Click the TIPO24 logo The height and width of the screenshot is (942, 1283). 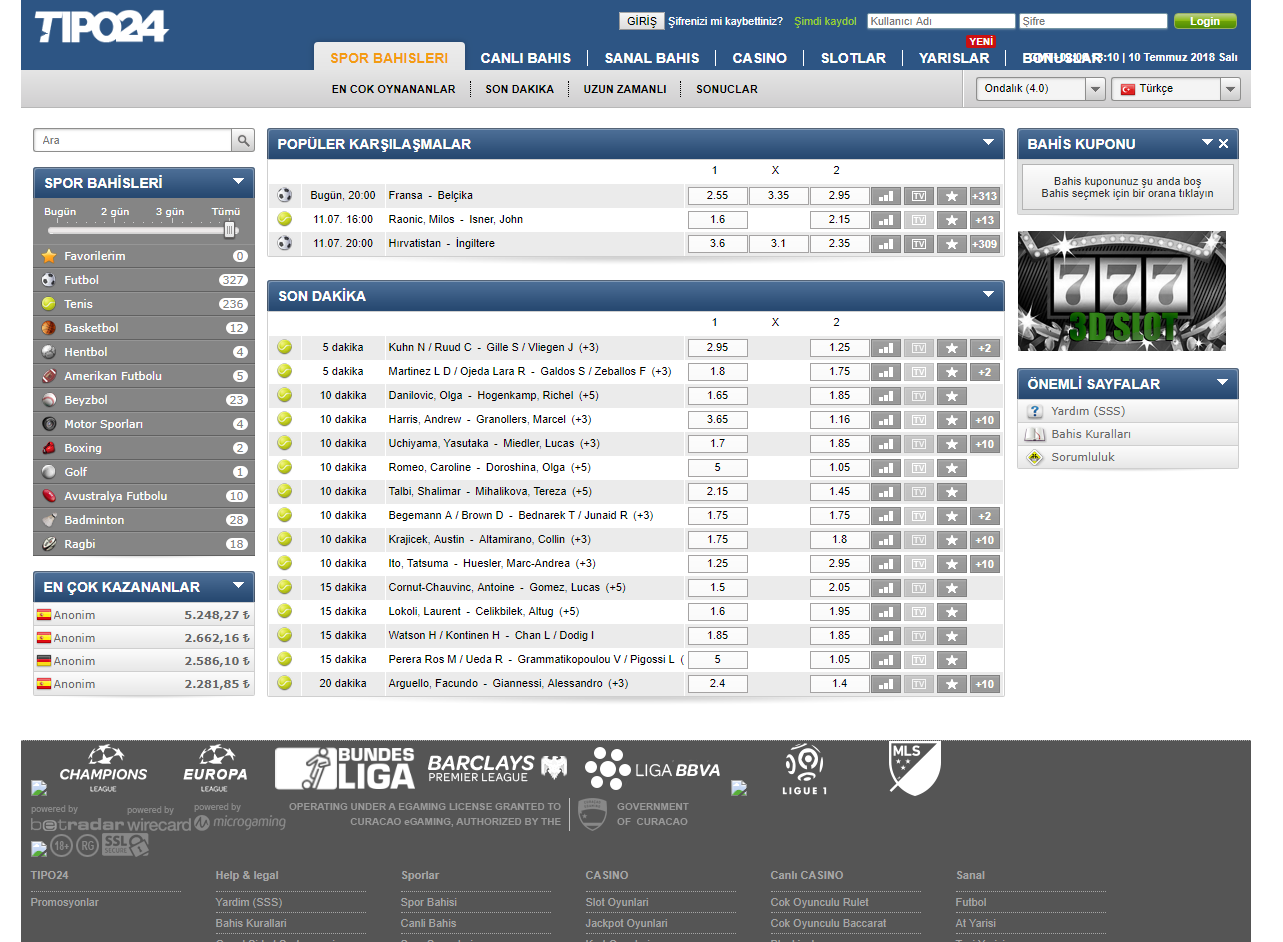click(101, 27)
